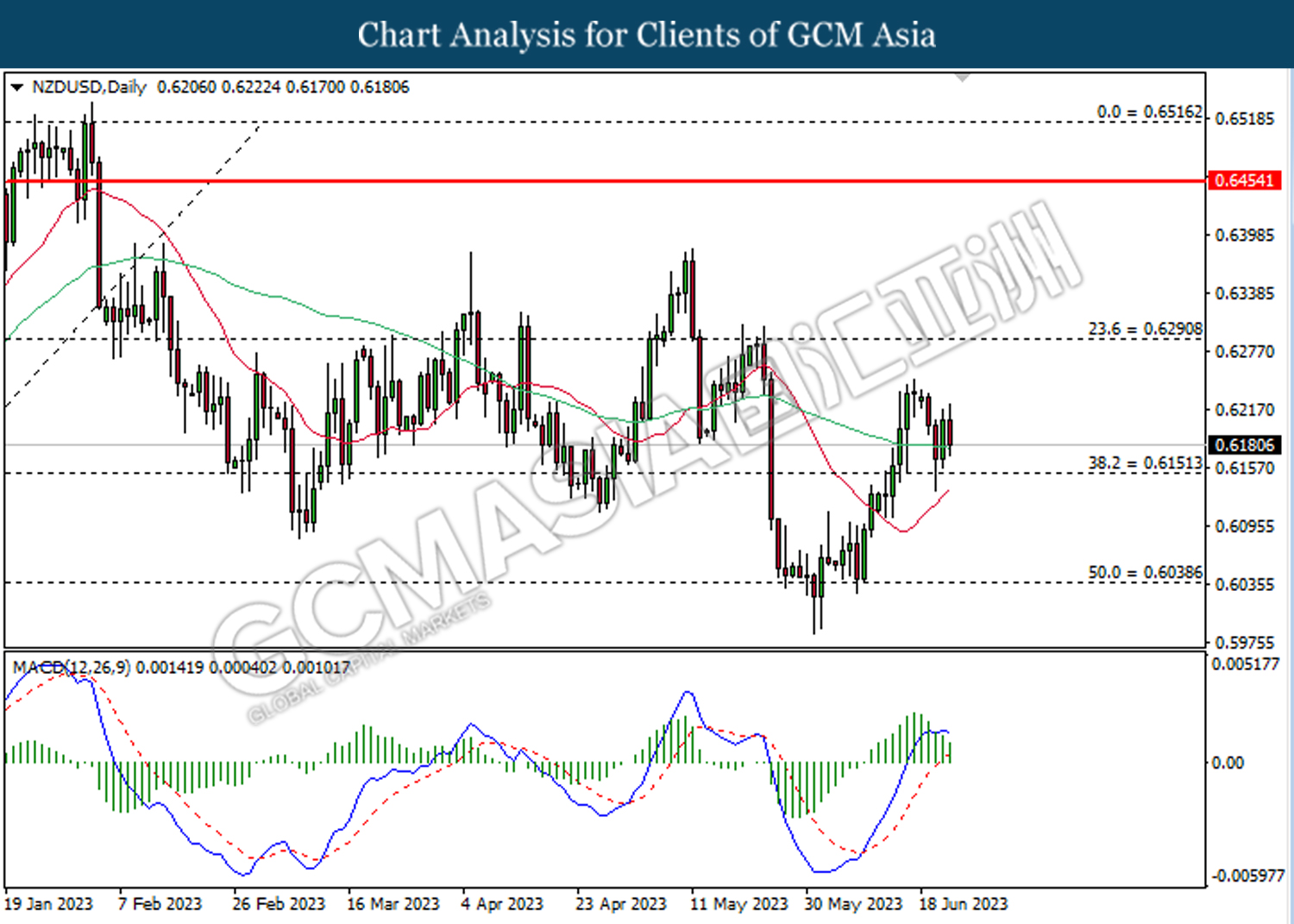
Task: Click MACD axis value 0.005177
Action: [1246, 663]
